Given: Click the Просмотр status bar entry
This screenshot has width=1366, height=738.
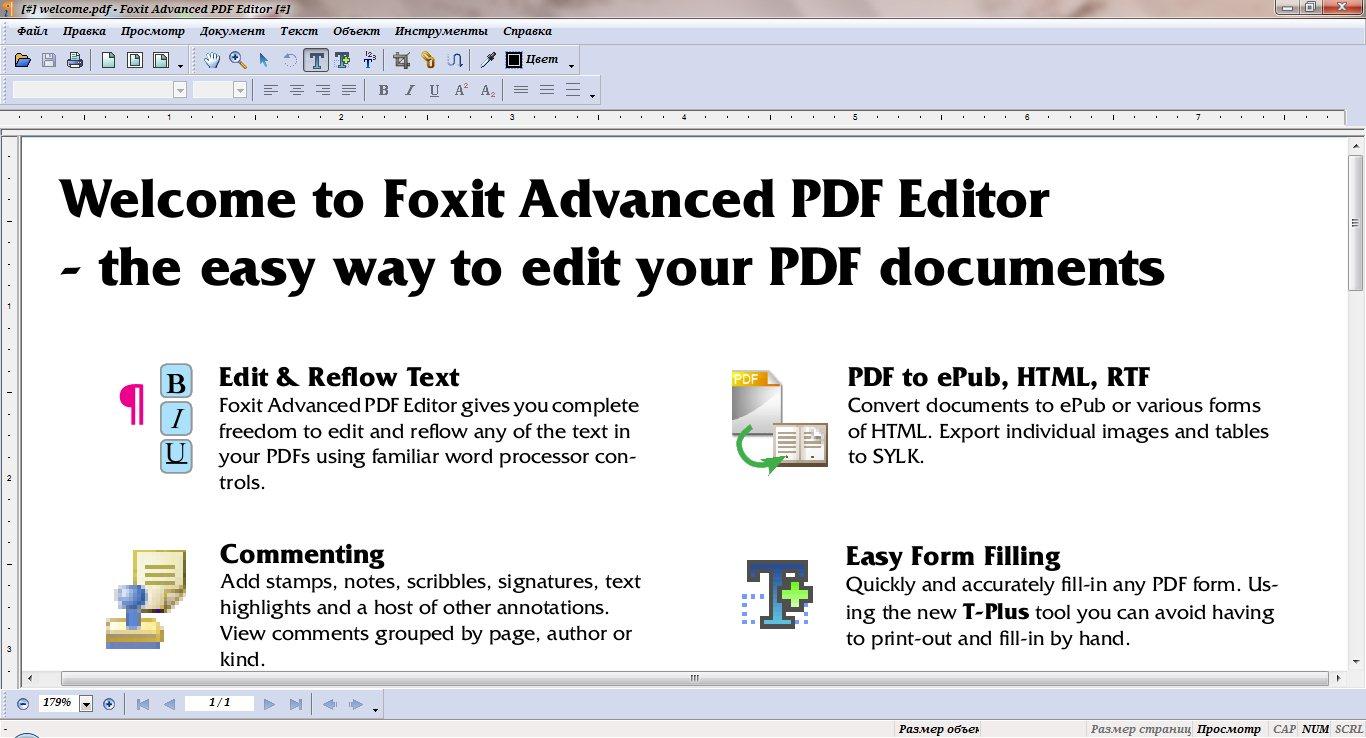Looking at the screenshot, I should pos(1229,730).
